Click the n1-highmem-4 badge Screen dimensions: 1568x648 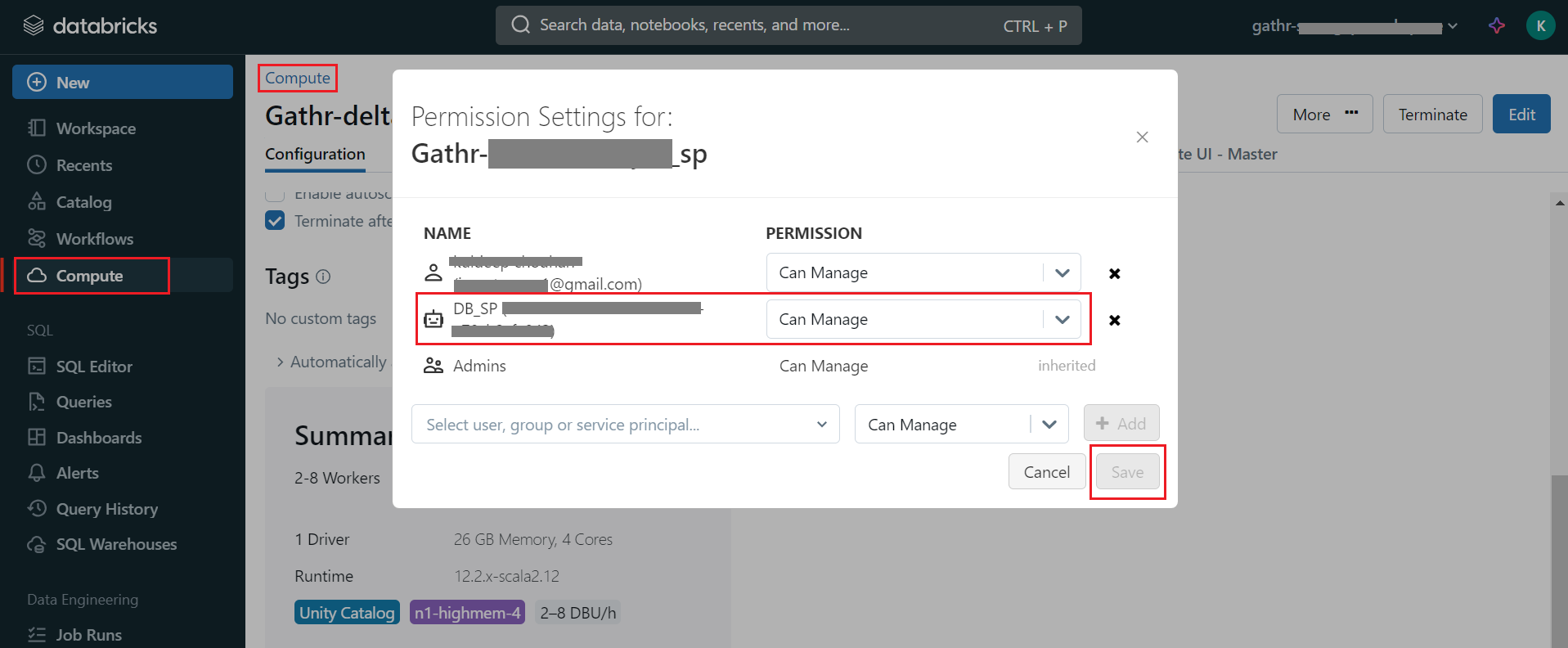467,612
